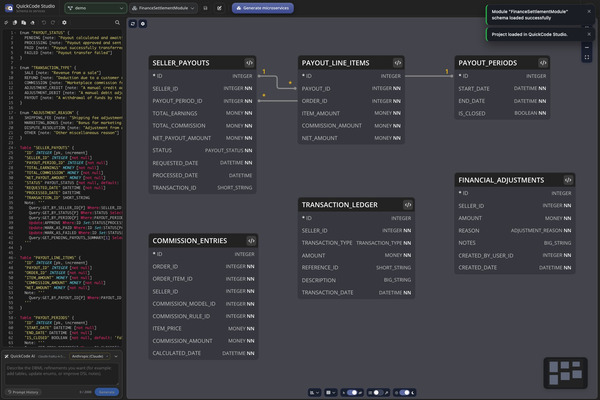Open Anthropic (Claude) provider dropdown
The height and width of the screenshot is (400, 600).
coord(90,356)
